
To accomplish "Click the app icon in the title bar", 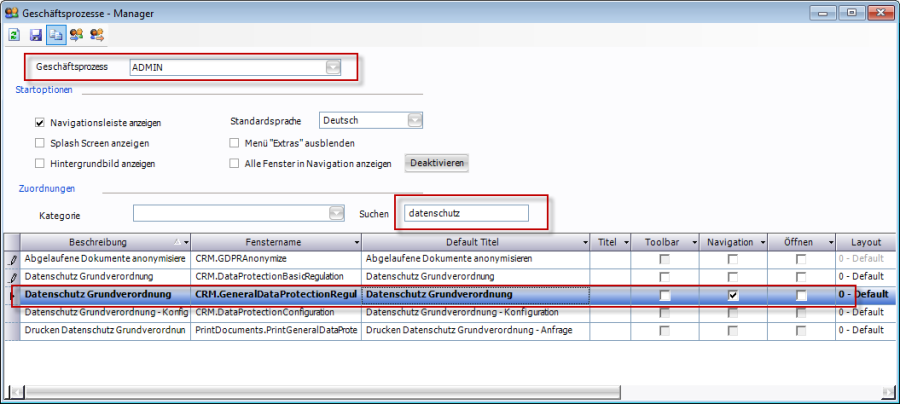I will [12, 11].
